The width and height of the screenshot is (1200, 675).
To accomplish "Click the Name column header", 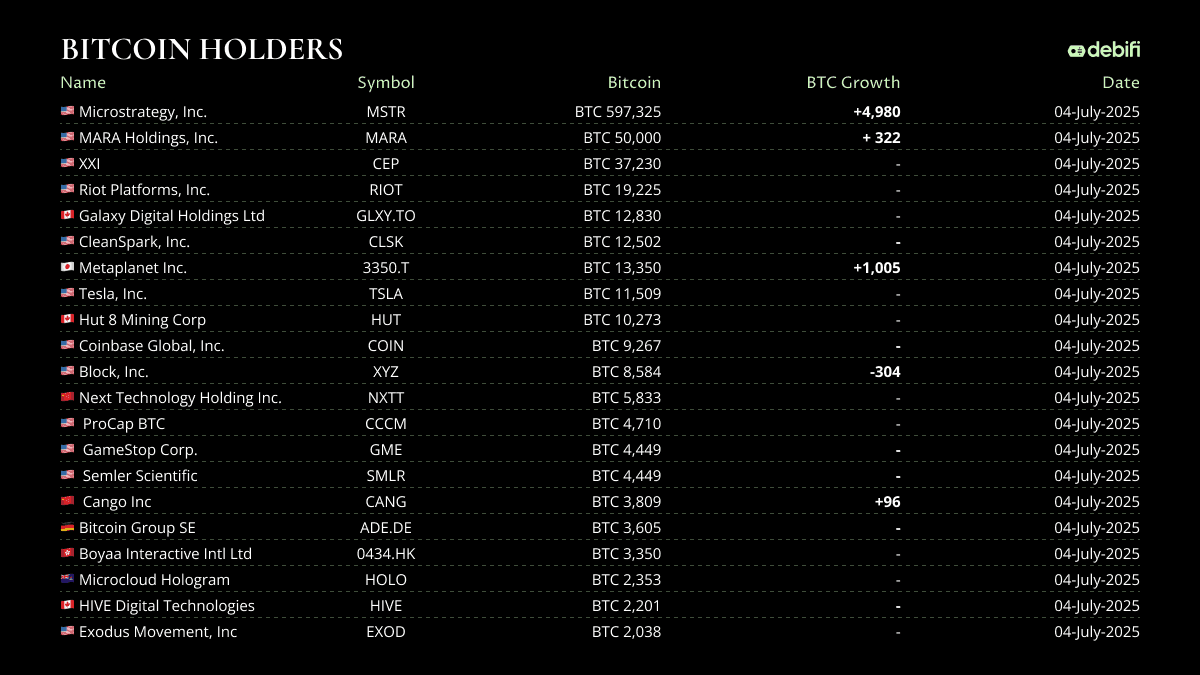I will [83, 83].
